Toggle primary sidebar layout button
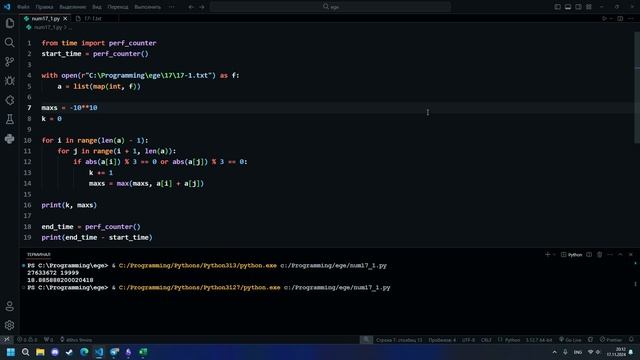The image size is (640, 360). click(x=558, y=7)
